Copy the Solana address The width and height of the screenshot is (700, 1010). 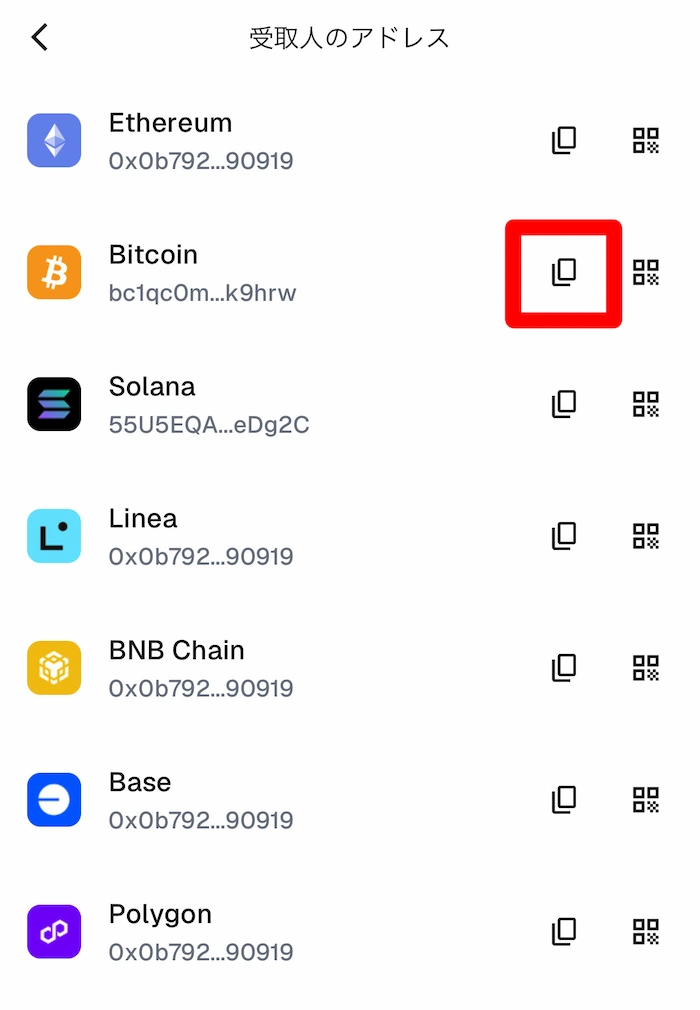click(565, 404)
